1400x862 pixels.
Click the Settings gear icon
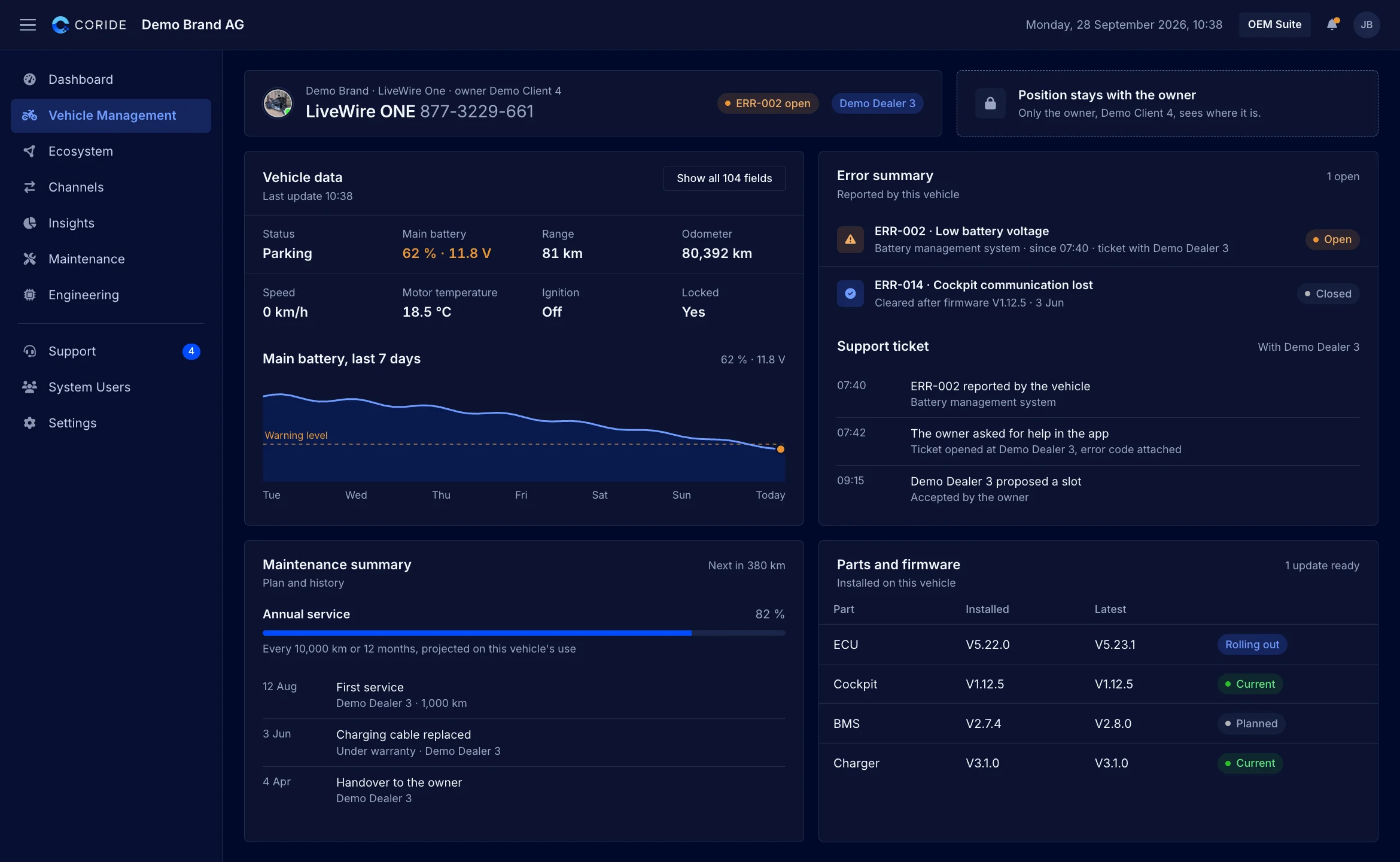[30, 423]
